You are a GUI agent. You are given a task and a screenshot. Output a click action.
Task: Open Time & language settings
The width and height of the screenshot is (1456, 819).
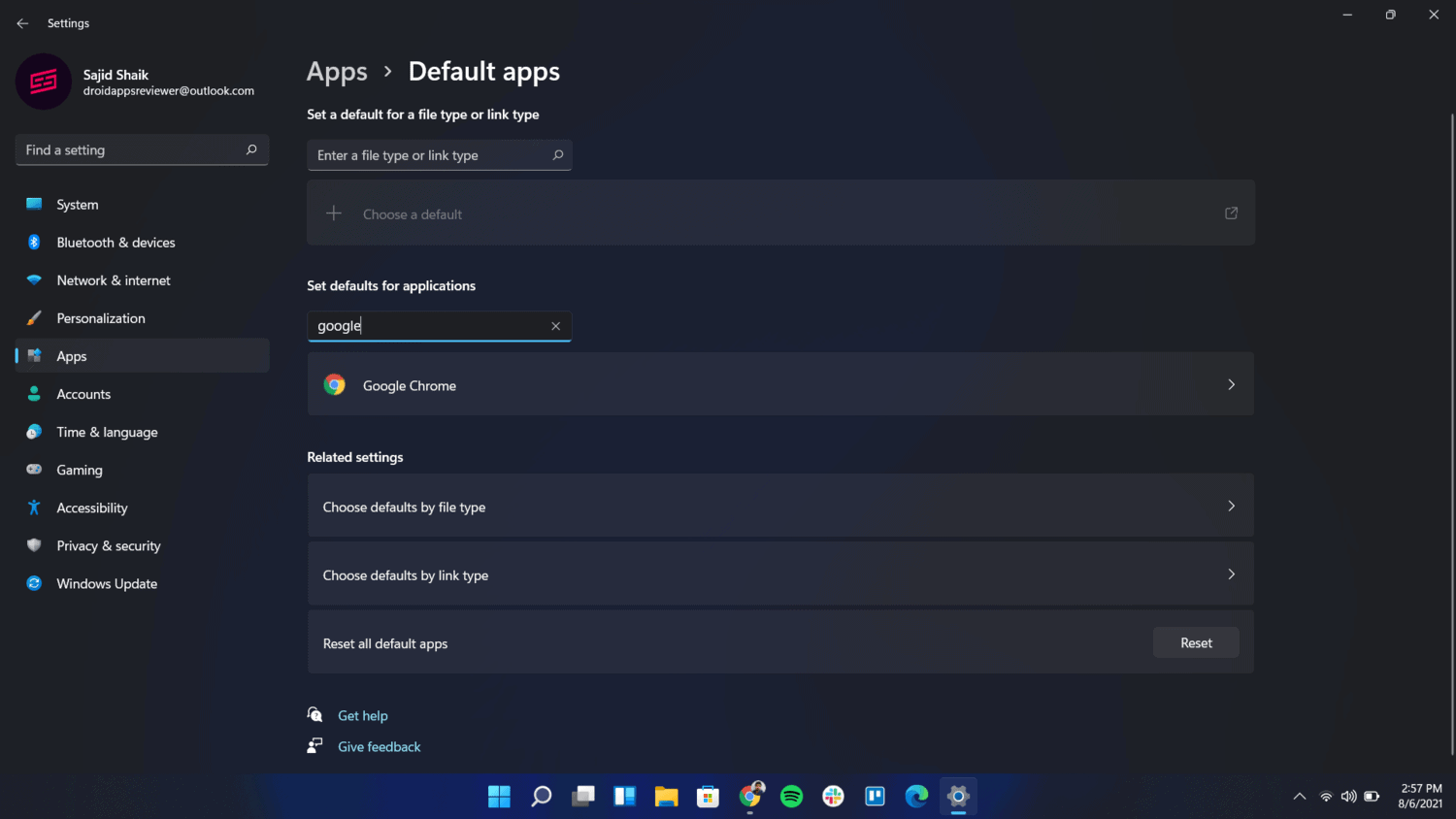pyautogui.click(x=143, y=432)
